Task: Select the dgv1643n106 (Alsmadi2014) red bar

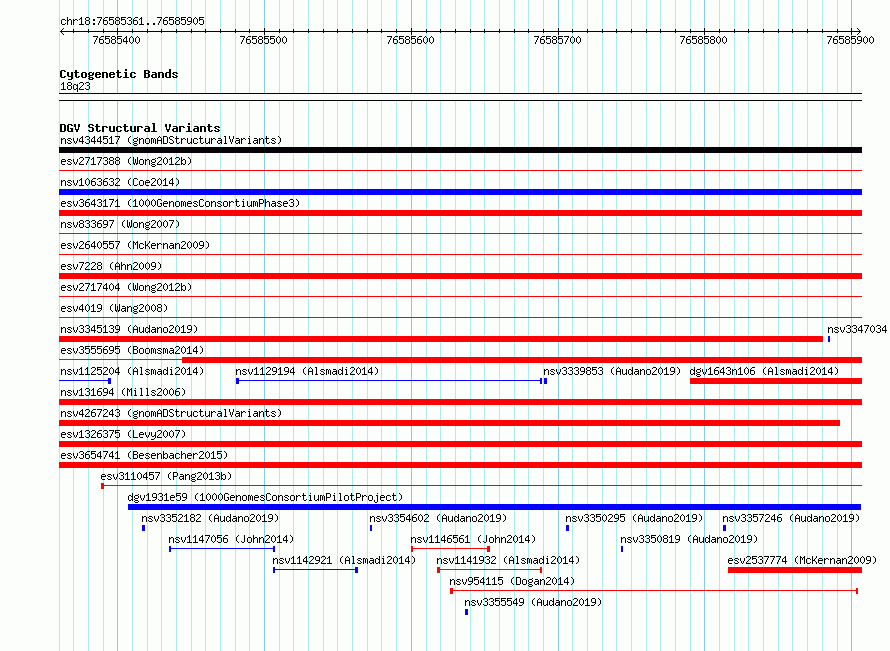Action: click(776, 381)
